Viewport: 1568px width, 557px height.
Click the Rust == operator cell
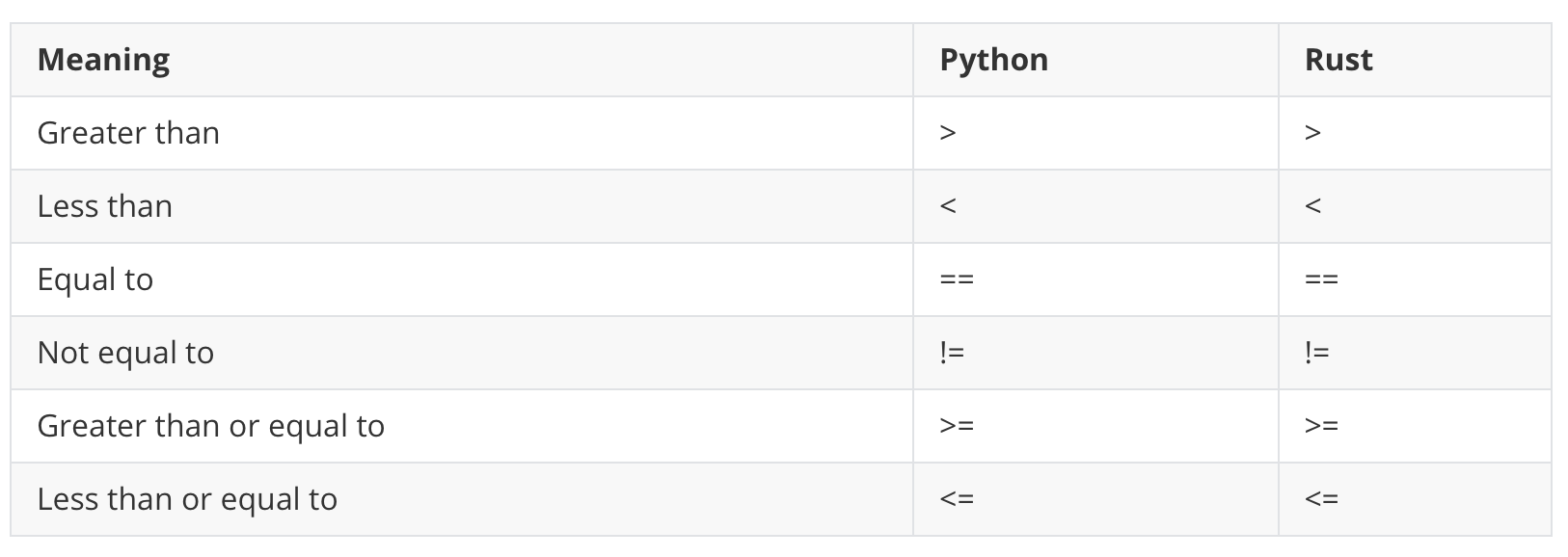[x=1416, y=279]
